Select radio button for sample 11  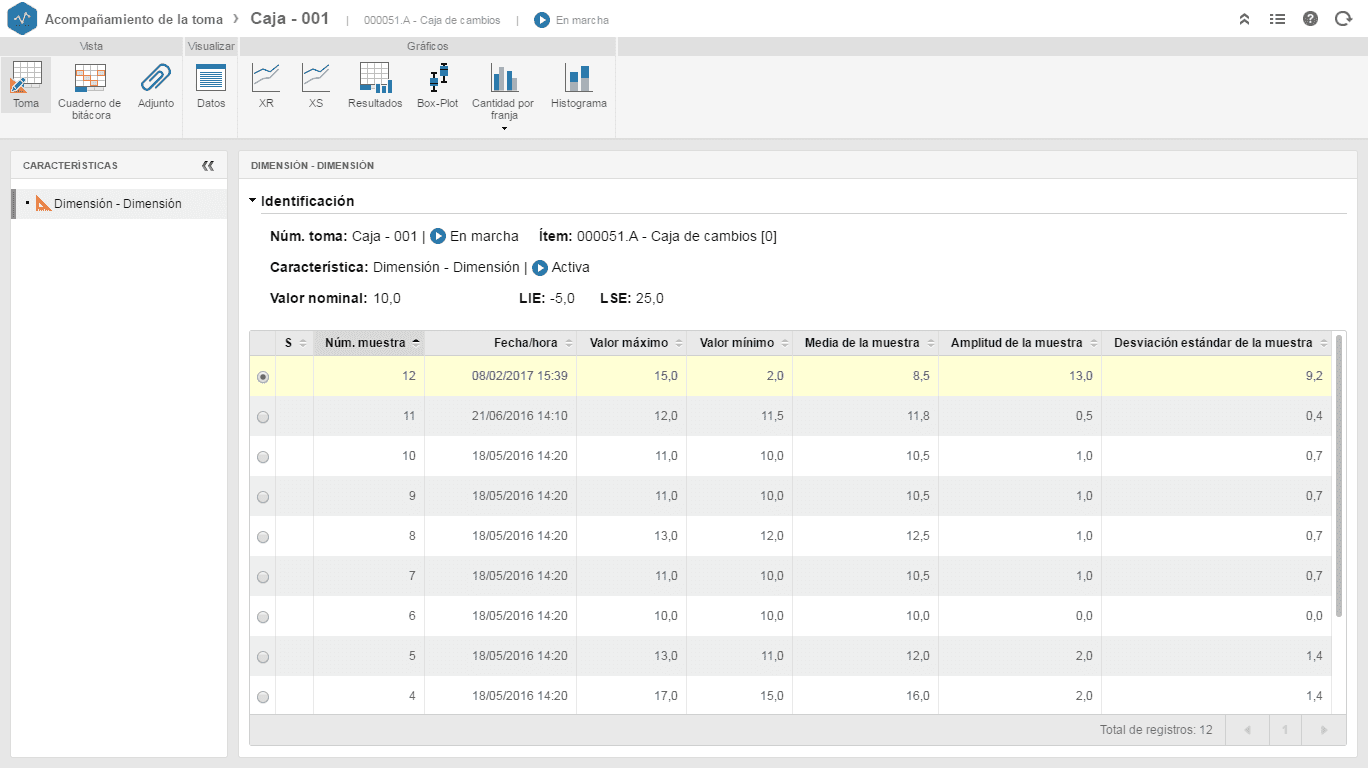pyautogui.click(x=263, y=417)
